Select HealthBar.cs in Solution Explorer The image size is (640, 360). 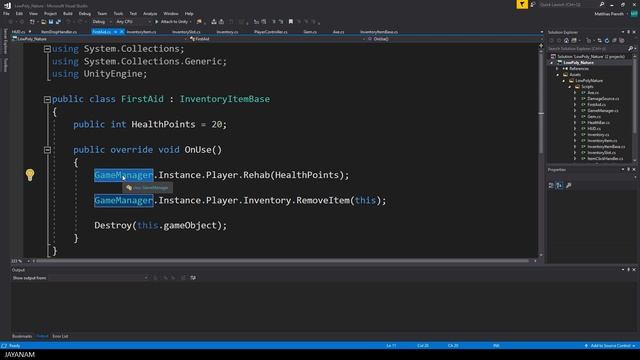pyautogui.click(x=598, y=122)
